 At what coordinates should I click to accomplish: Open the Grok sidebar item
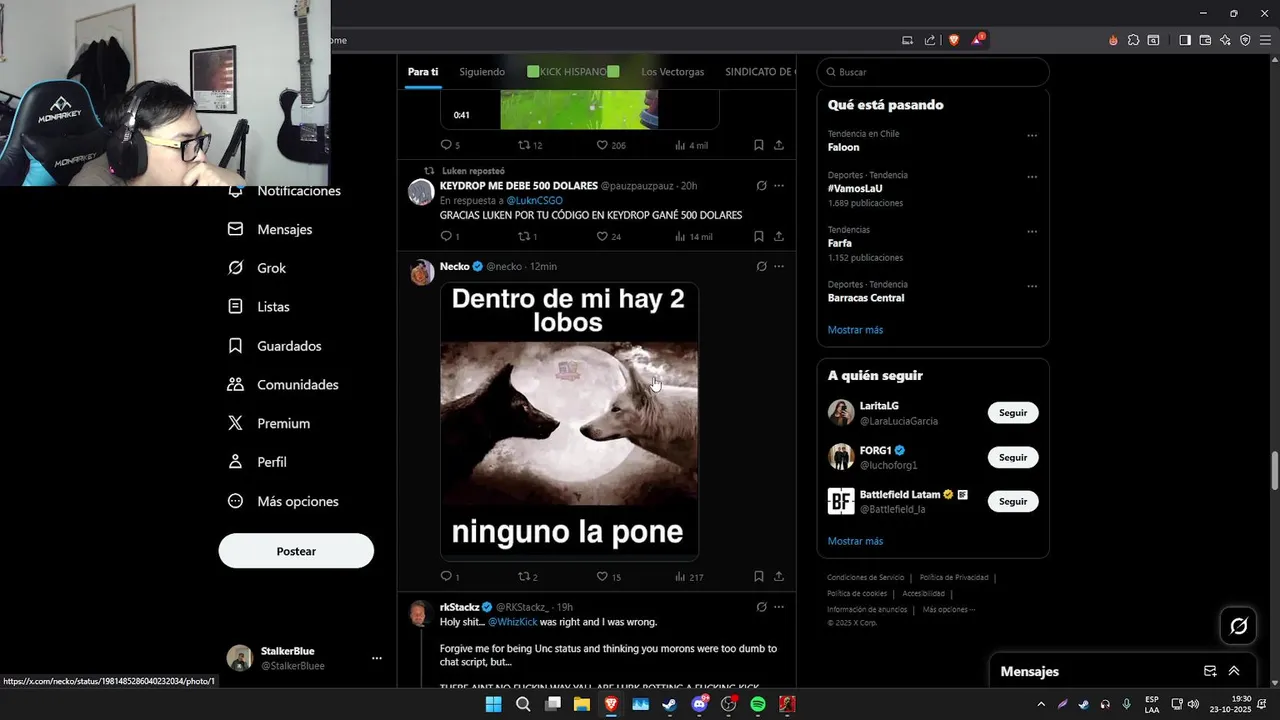click(x=257, y=268)
